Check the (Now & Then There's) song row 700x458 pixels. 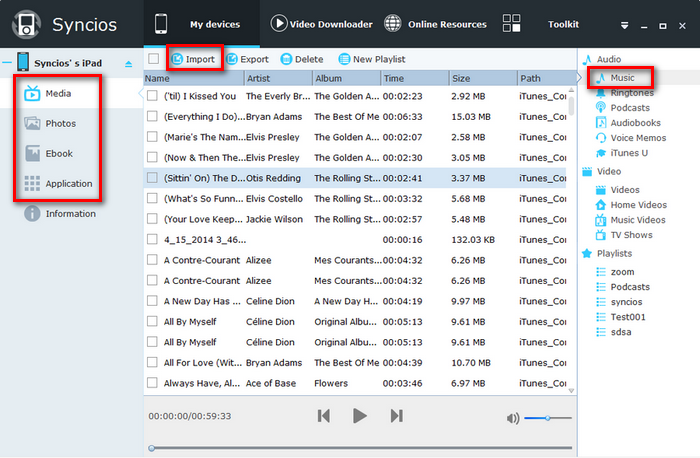tap(152, 157)
